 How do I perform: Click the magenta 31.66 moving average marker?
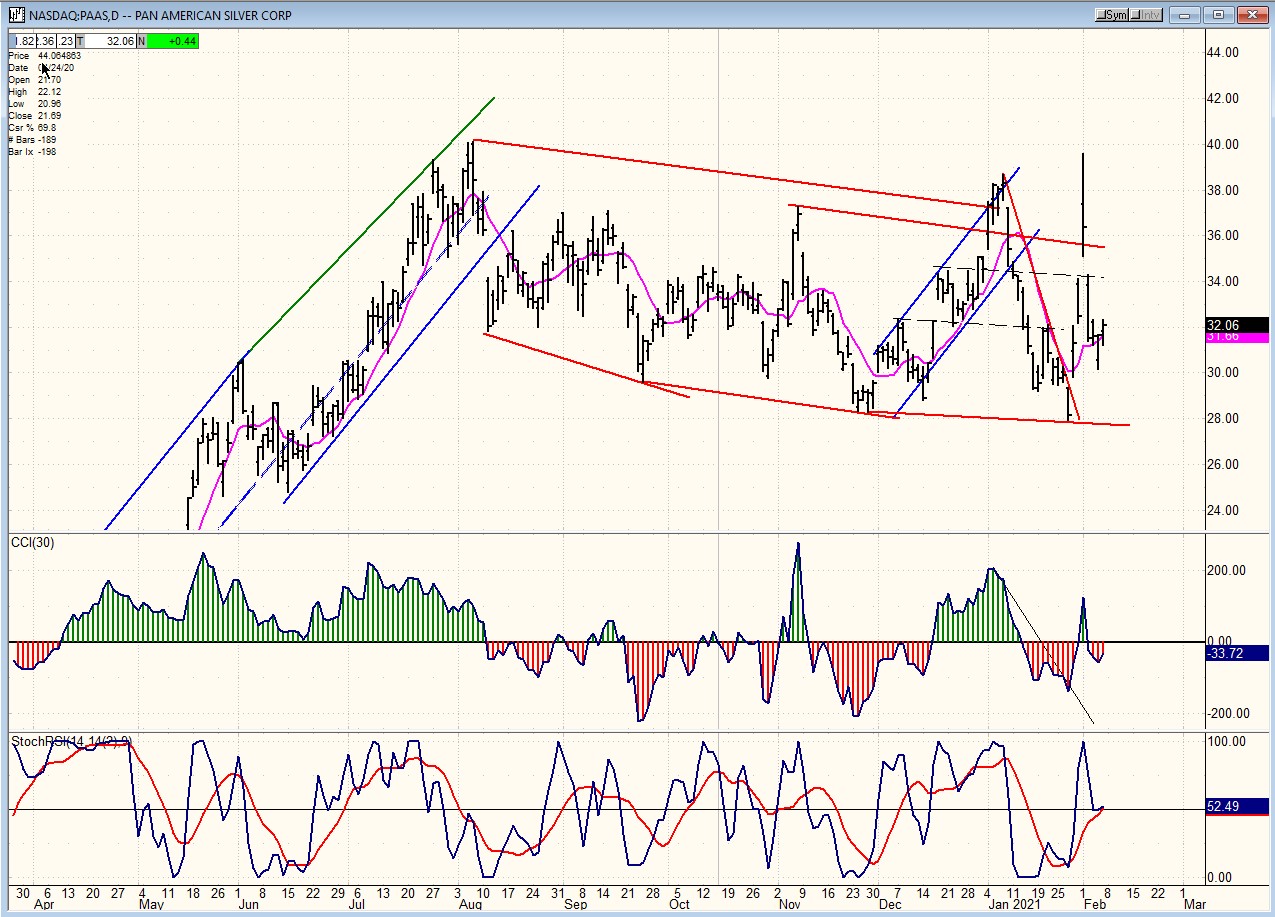(x=1236, y=338)
